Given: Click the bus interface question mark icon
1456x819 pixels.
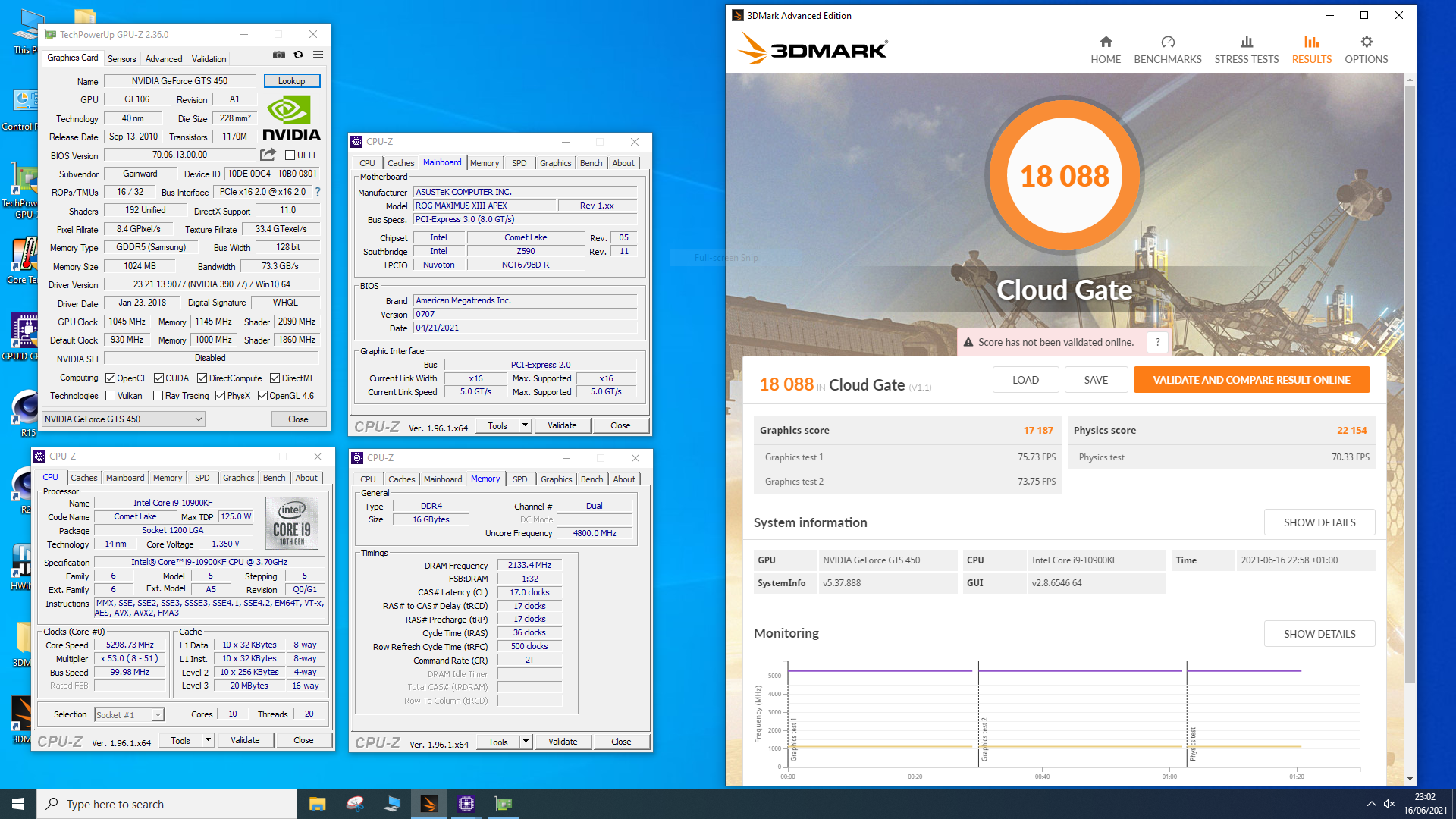Looking at the screenshot, I should click(x=318, y=192).
